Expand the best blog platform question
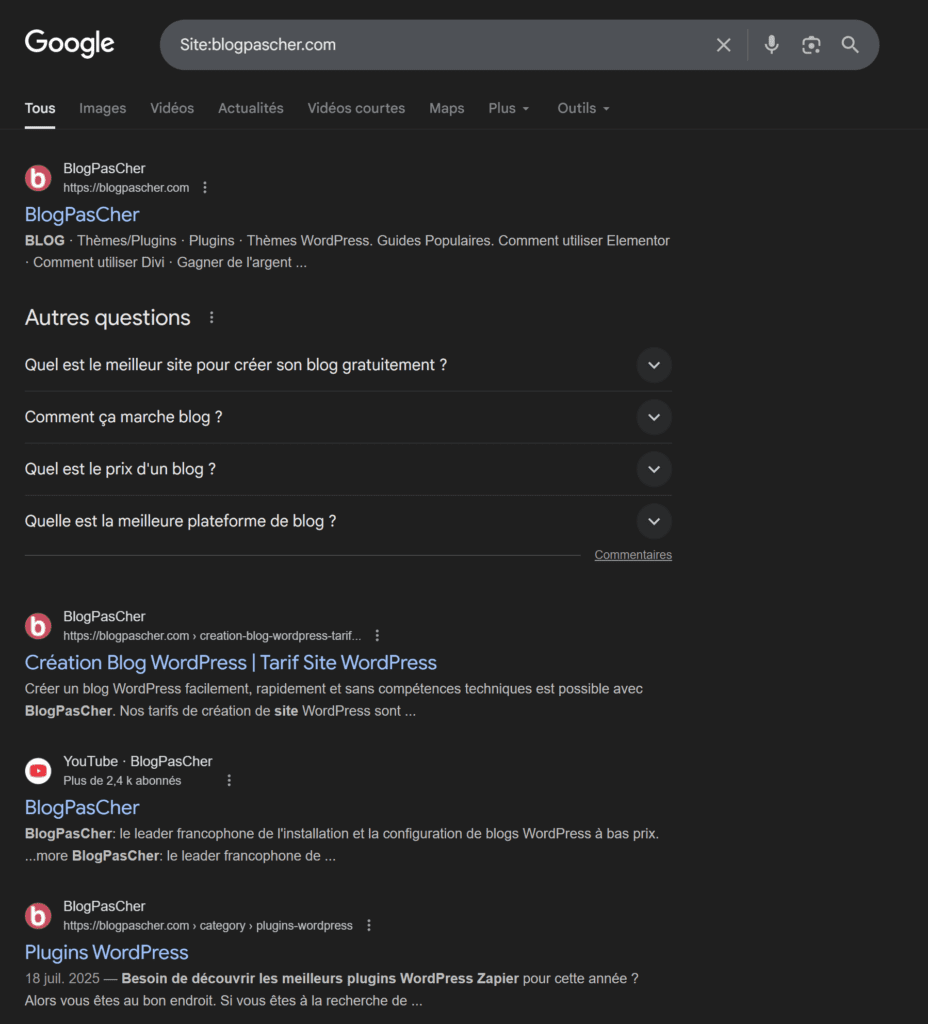The width and height of the screenshot is (928, 1024). pos(654,521)
